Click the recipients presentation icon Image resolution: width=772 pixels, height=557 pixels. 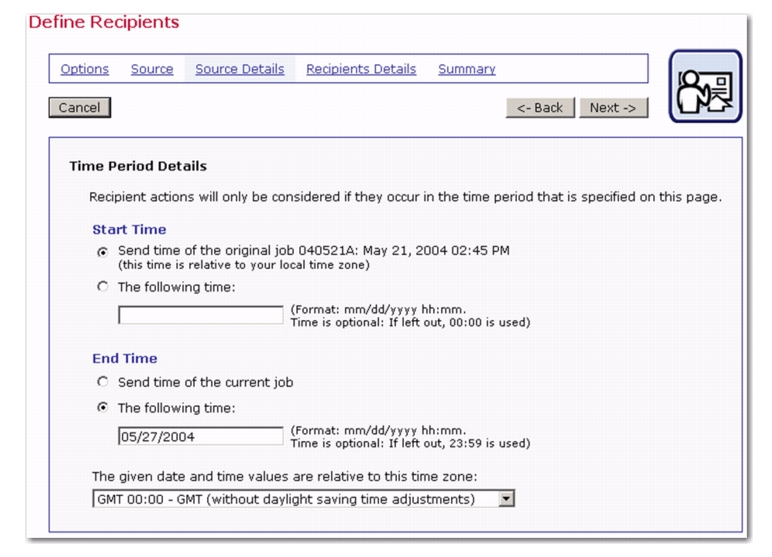tap(705, 86)
